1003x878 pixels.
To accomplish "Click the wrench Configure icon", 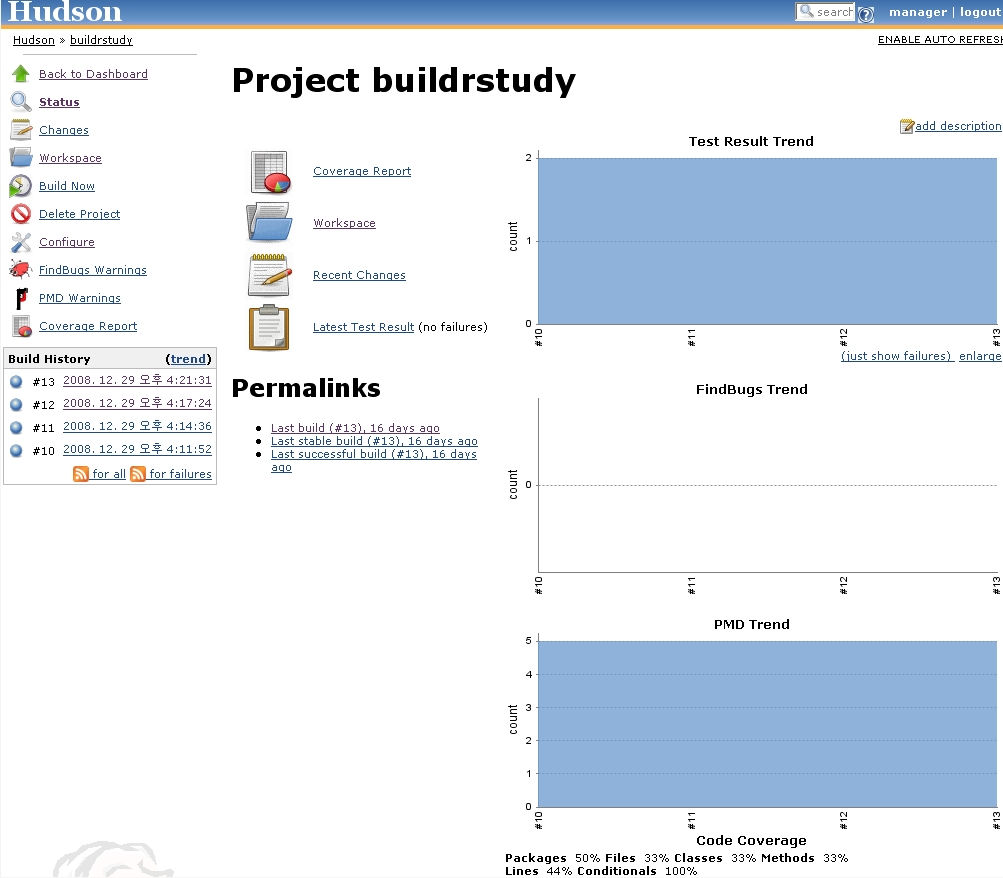I will (20, 242).
